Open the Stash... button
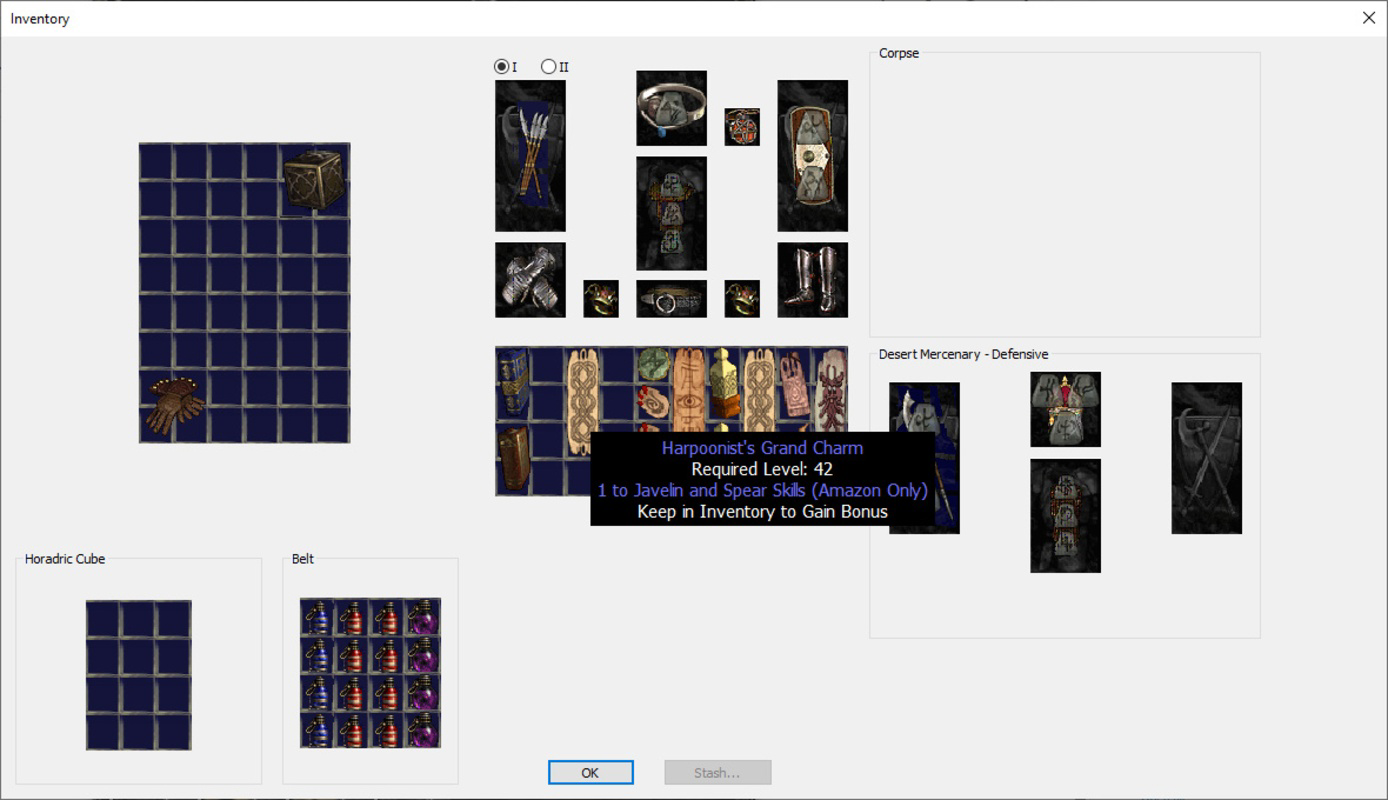 click(718, 772)
